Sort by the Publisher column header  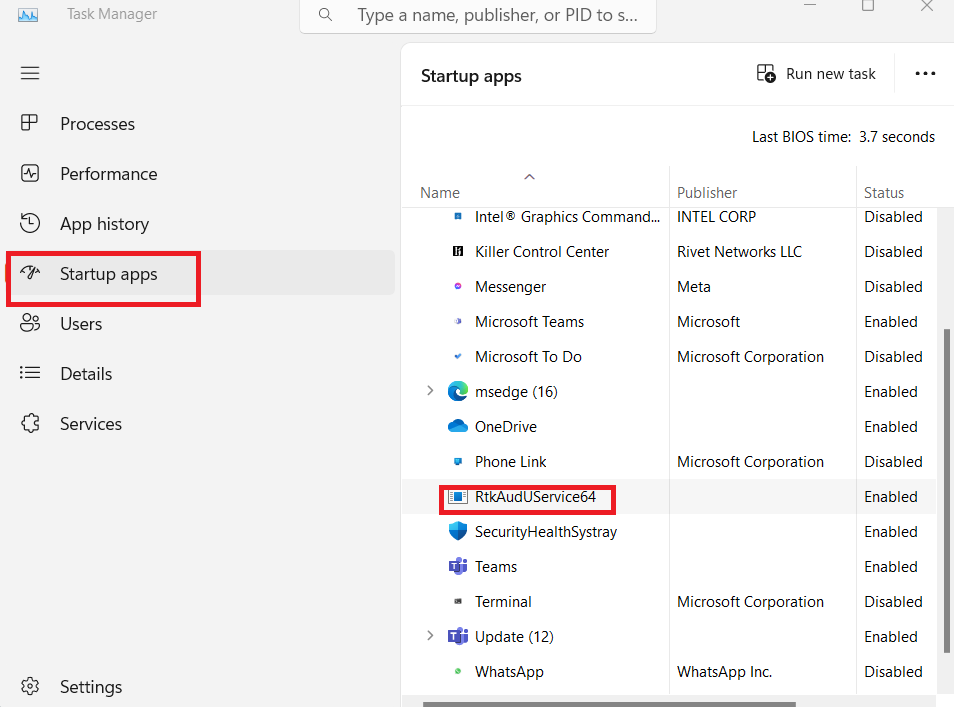[x=707, y=193]
